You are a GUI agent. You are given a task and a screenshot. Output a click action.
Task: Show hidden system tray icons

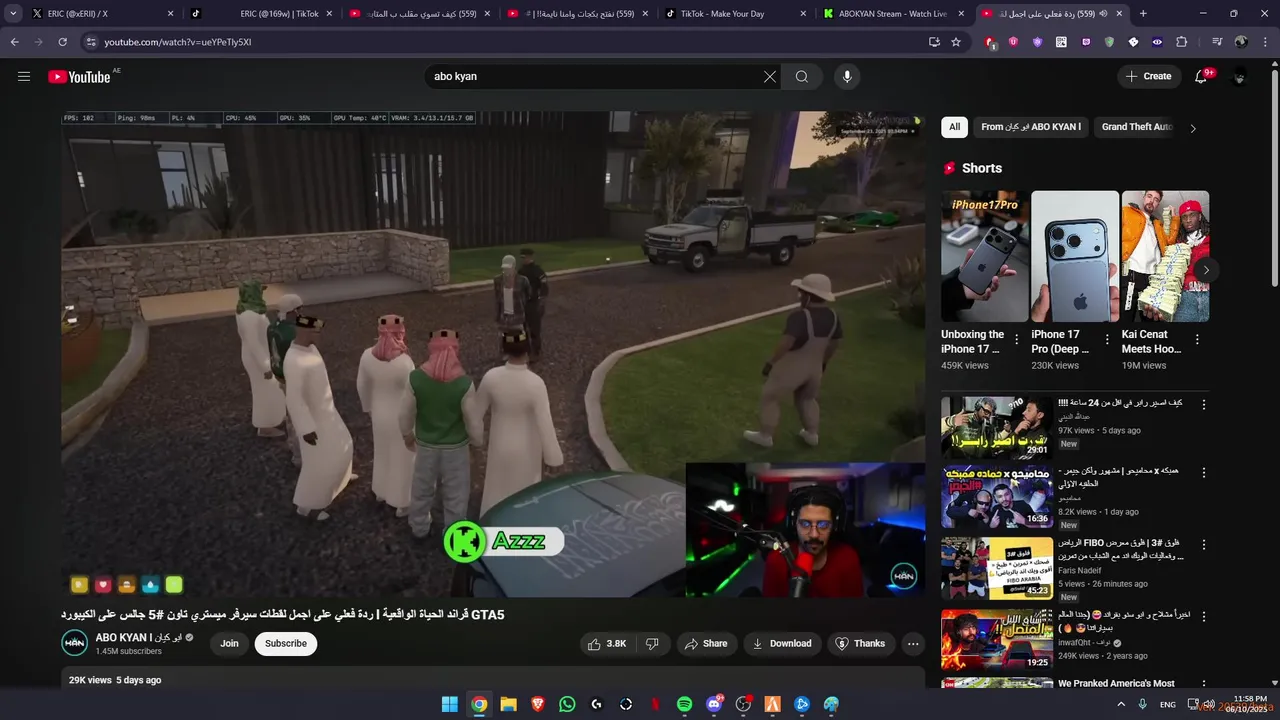coord(1120,704)
